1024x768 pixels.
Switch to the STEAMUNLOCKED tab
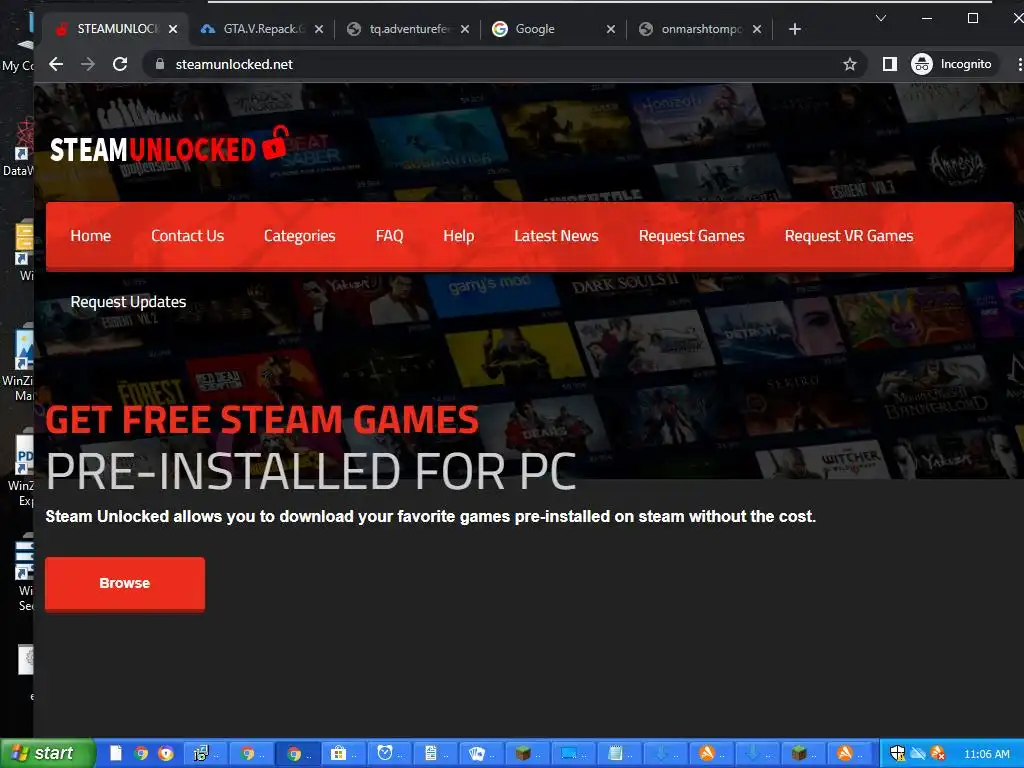(x=118, y=29)
